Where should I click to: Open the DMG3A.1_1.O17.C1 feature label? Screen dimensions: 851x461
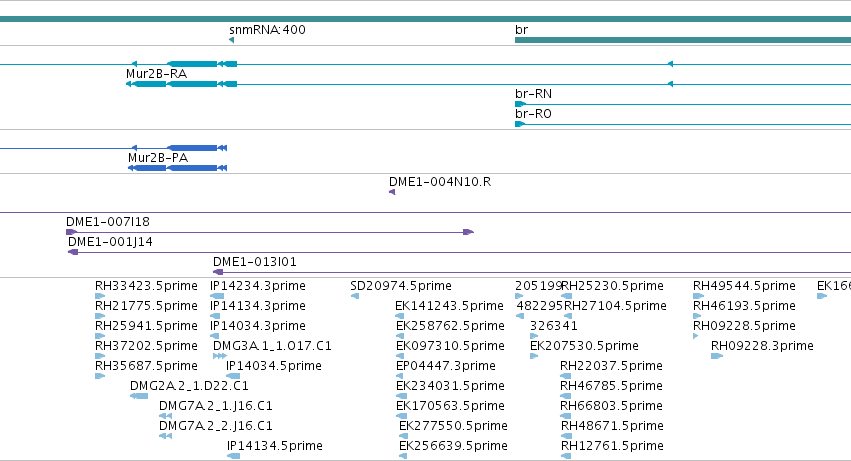pyautogui.click(x=272, y=346)
